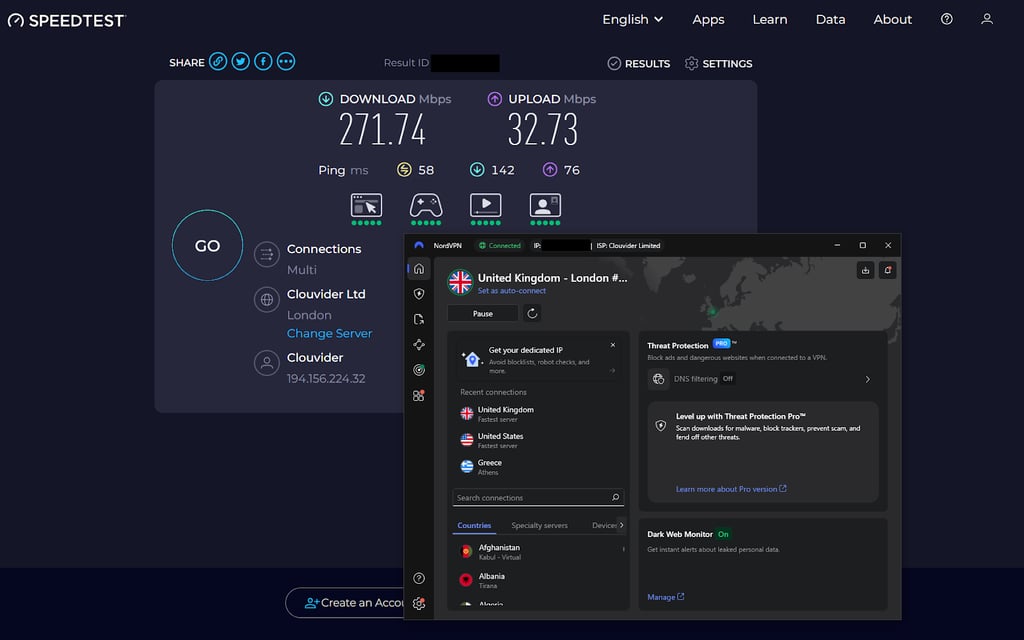Open Speedtest RESULTS

point(639,63)
